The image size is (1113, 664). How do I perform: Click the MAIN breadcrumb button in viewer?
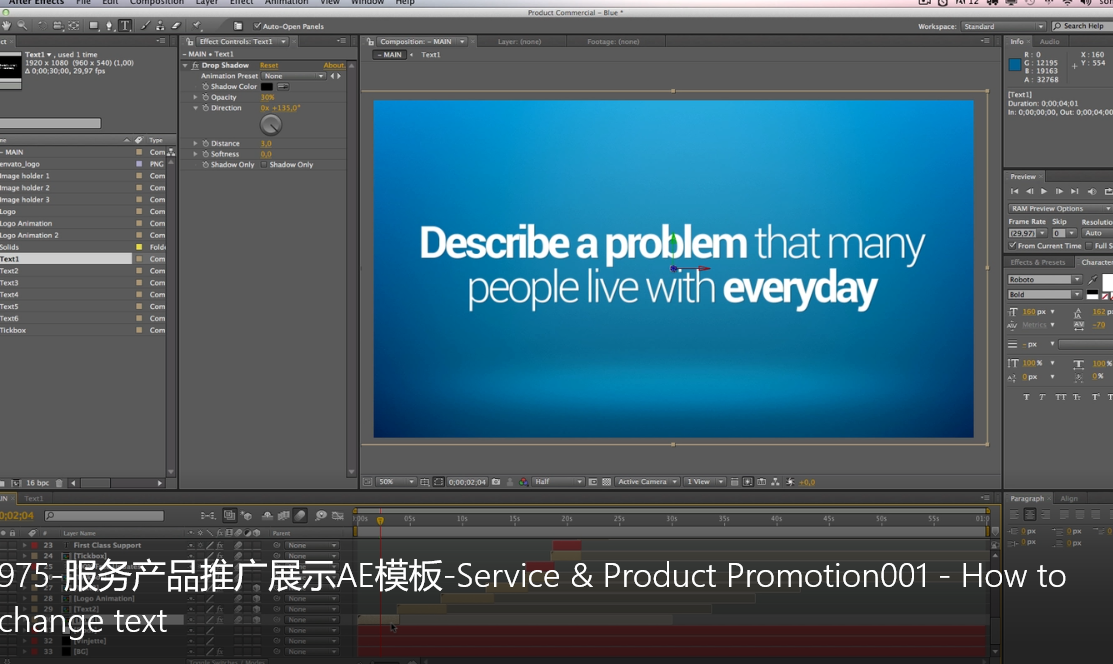pos(390,55)
